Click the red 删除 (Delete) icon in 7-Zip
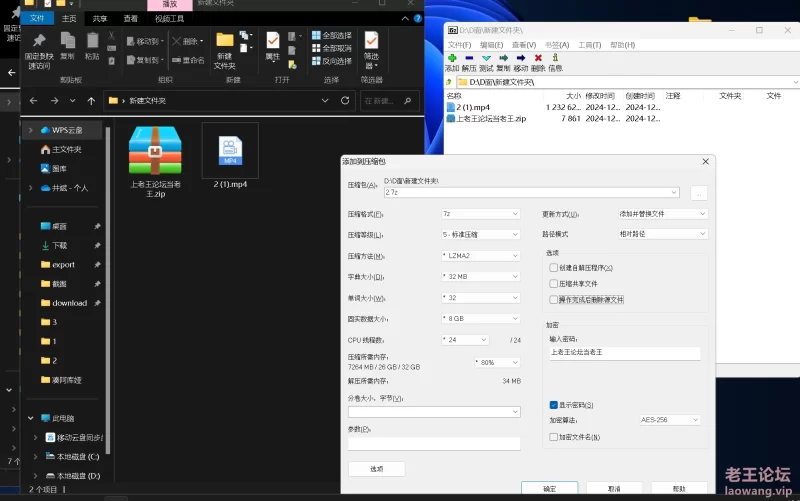Image resolution: width=800 pixels, height=501 pixels. coord(538,58)
